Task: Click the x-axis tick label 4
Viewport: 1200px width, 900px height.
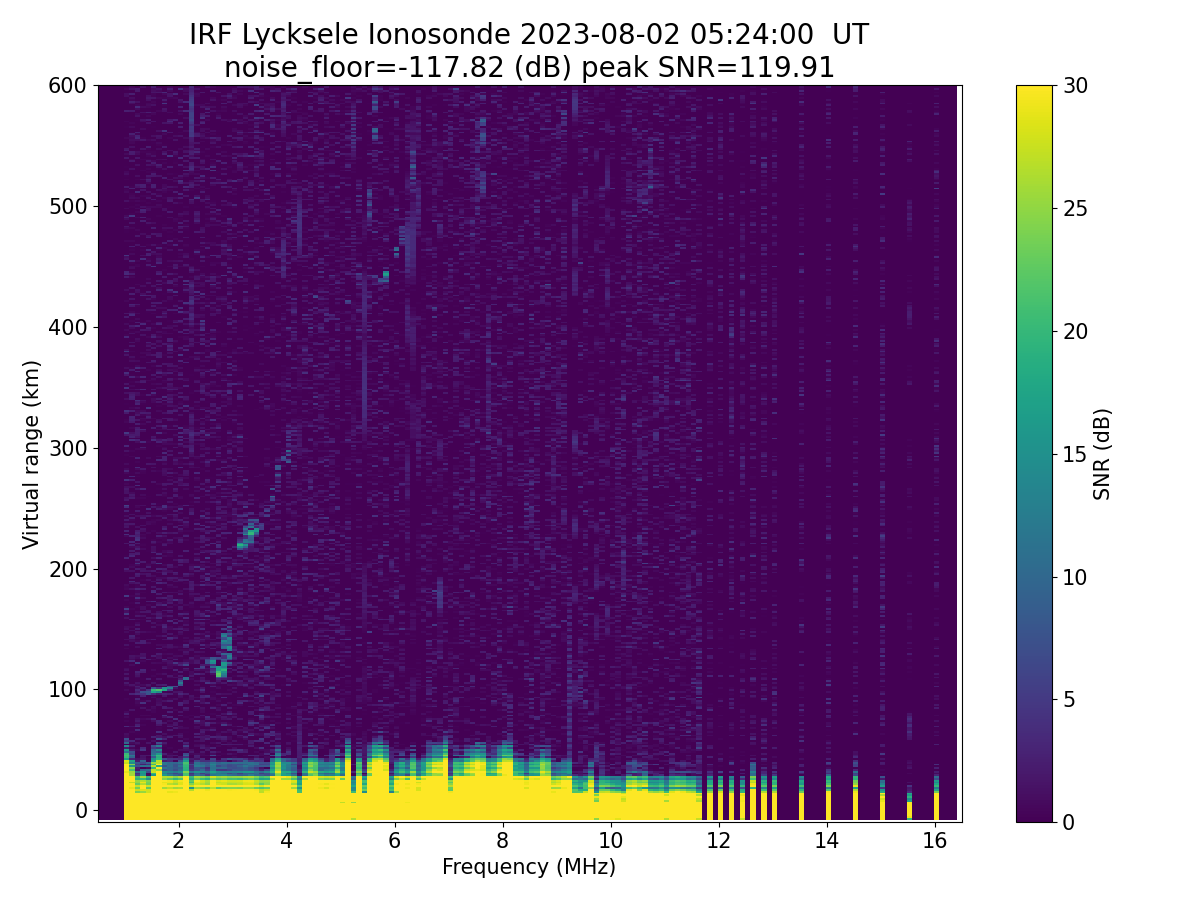Action: [x=286, y=841]
